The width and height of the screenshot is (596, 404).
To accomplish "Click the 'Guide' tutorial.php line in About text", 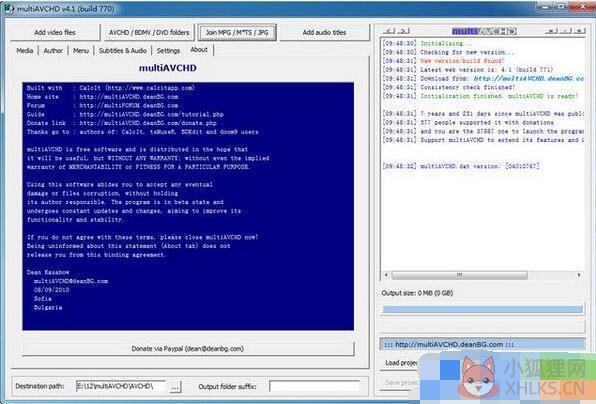I will coord(125,114).
